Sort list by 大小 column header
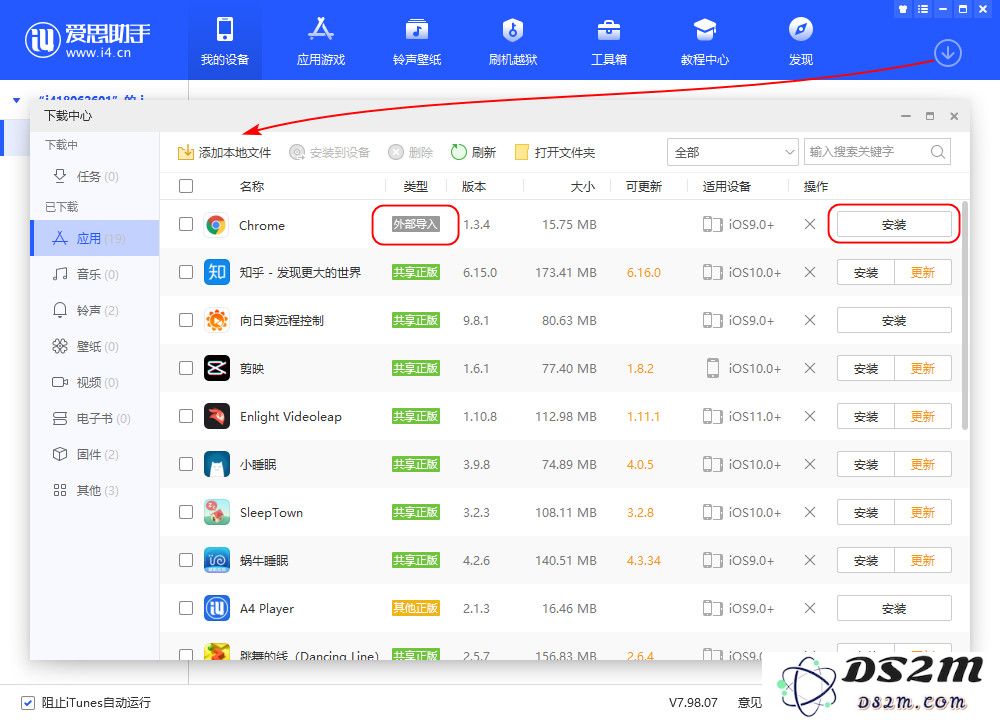 582,186
